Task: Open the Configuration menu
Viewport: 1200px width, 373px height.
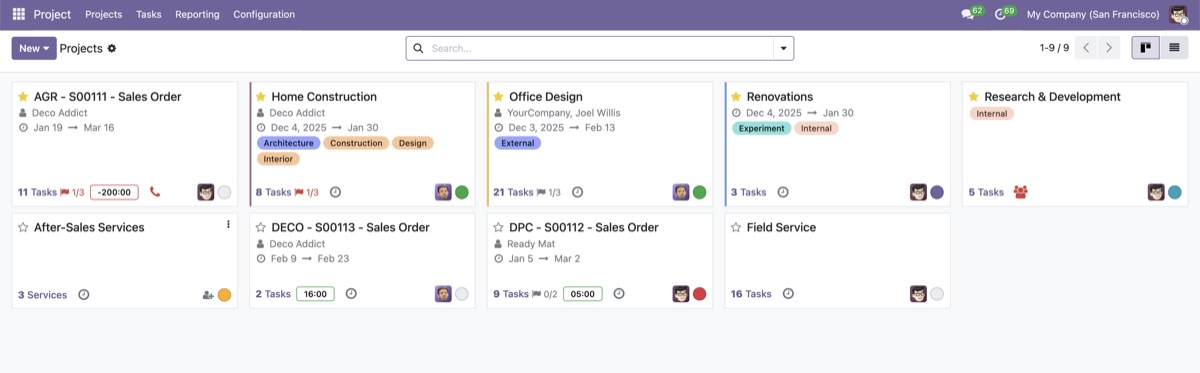Action: click(264, 14)
